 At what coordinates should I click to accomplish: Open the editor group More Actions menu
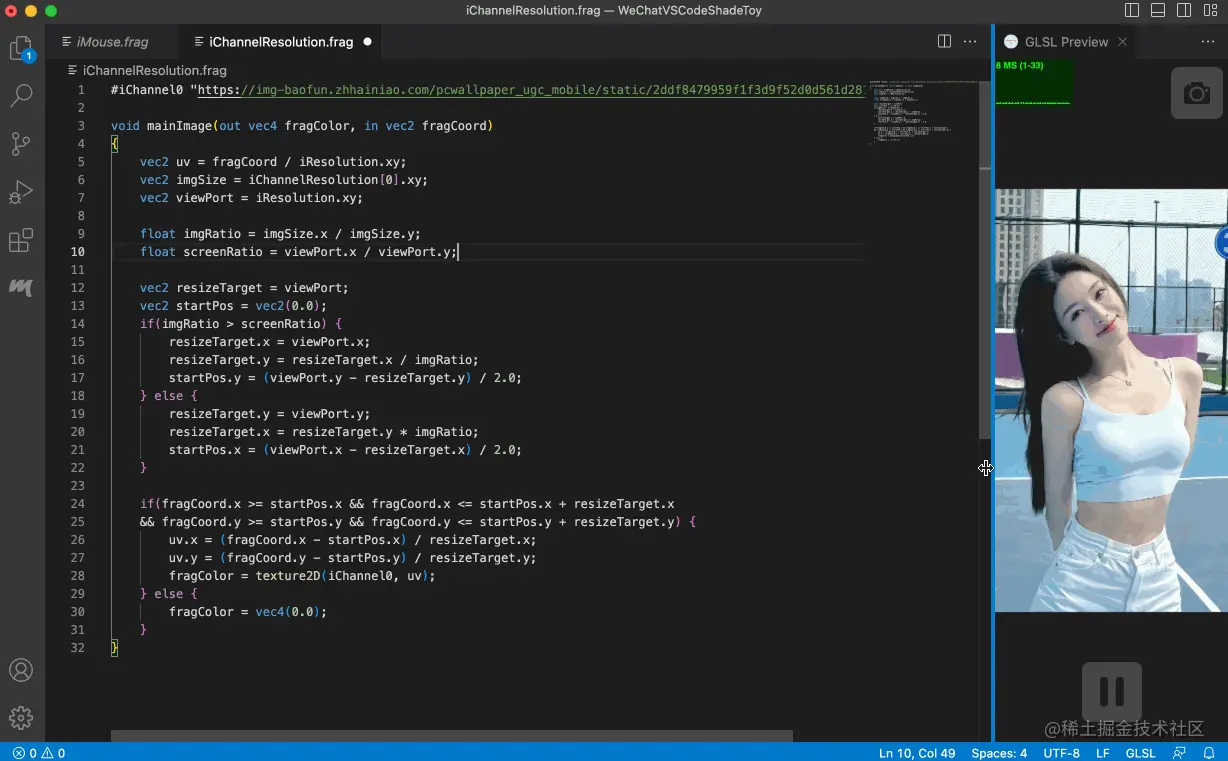click(970, 42)
